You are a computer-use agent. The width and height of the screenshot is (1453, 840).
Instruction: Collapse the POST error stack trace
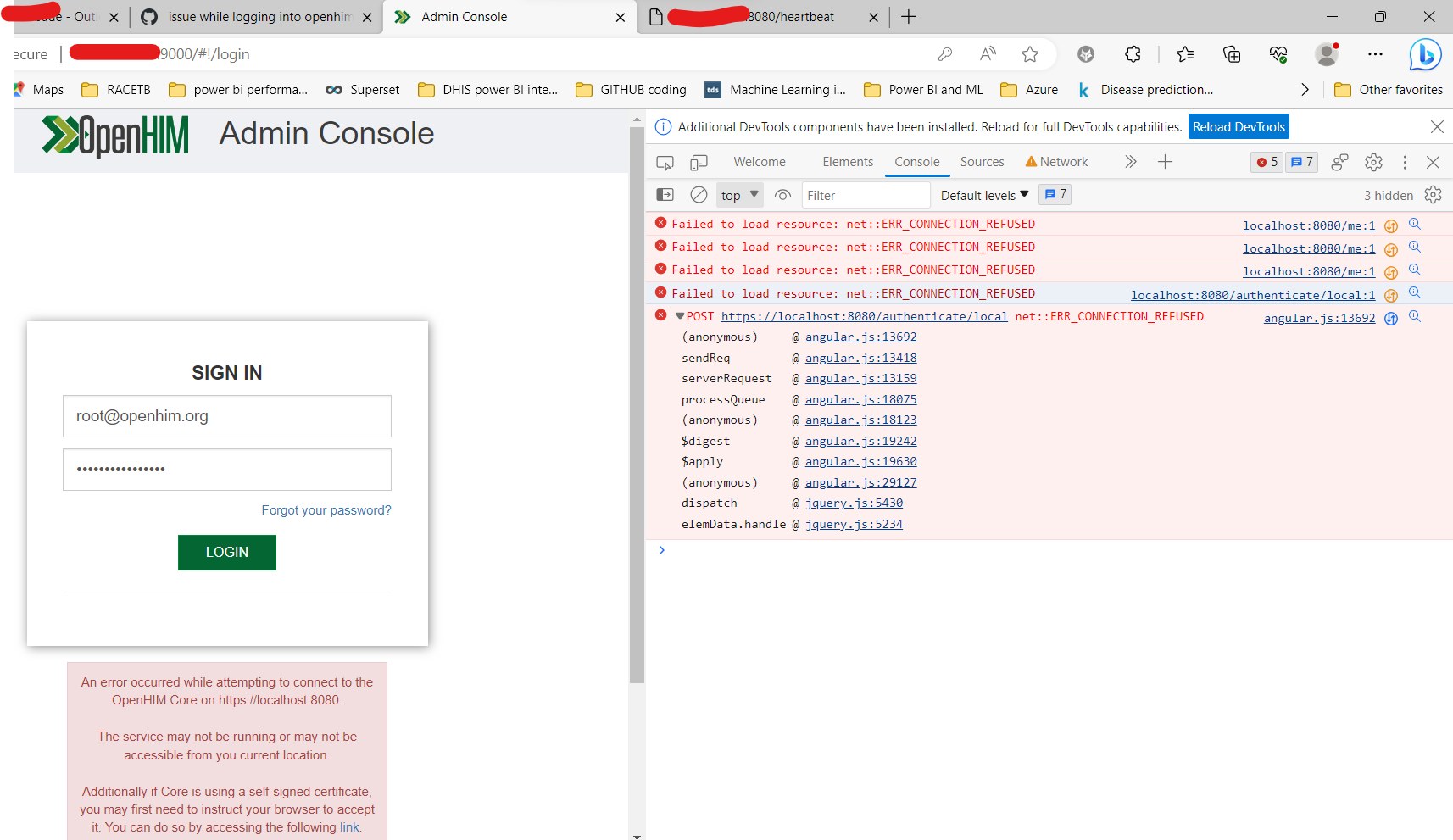coord(679,315)
